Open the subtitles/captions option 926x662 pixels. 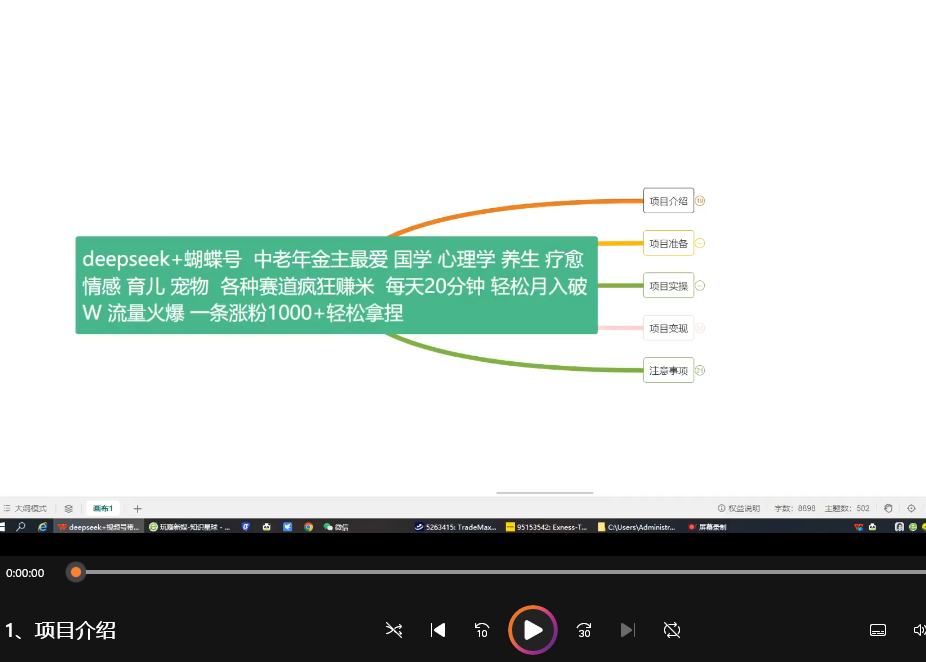tap(878, 630)
